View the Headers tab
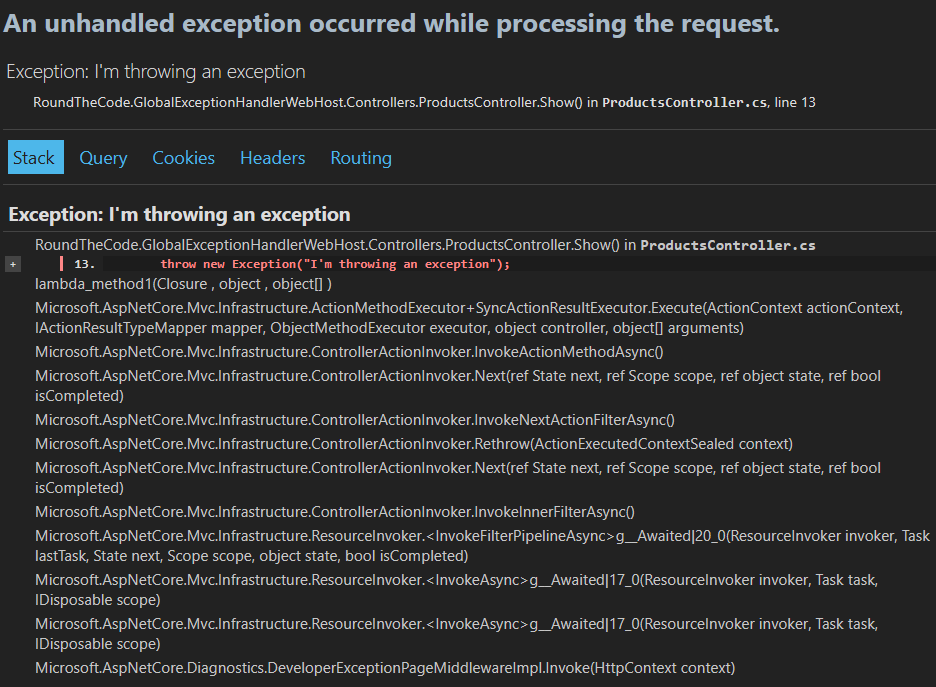Image resolution: width=936 pixels, height=687 pixels. pyautogui.click(x=272, y=157)
